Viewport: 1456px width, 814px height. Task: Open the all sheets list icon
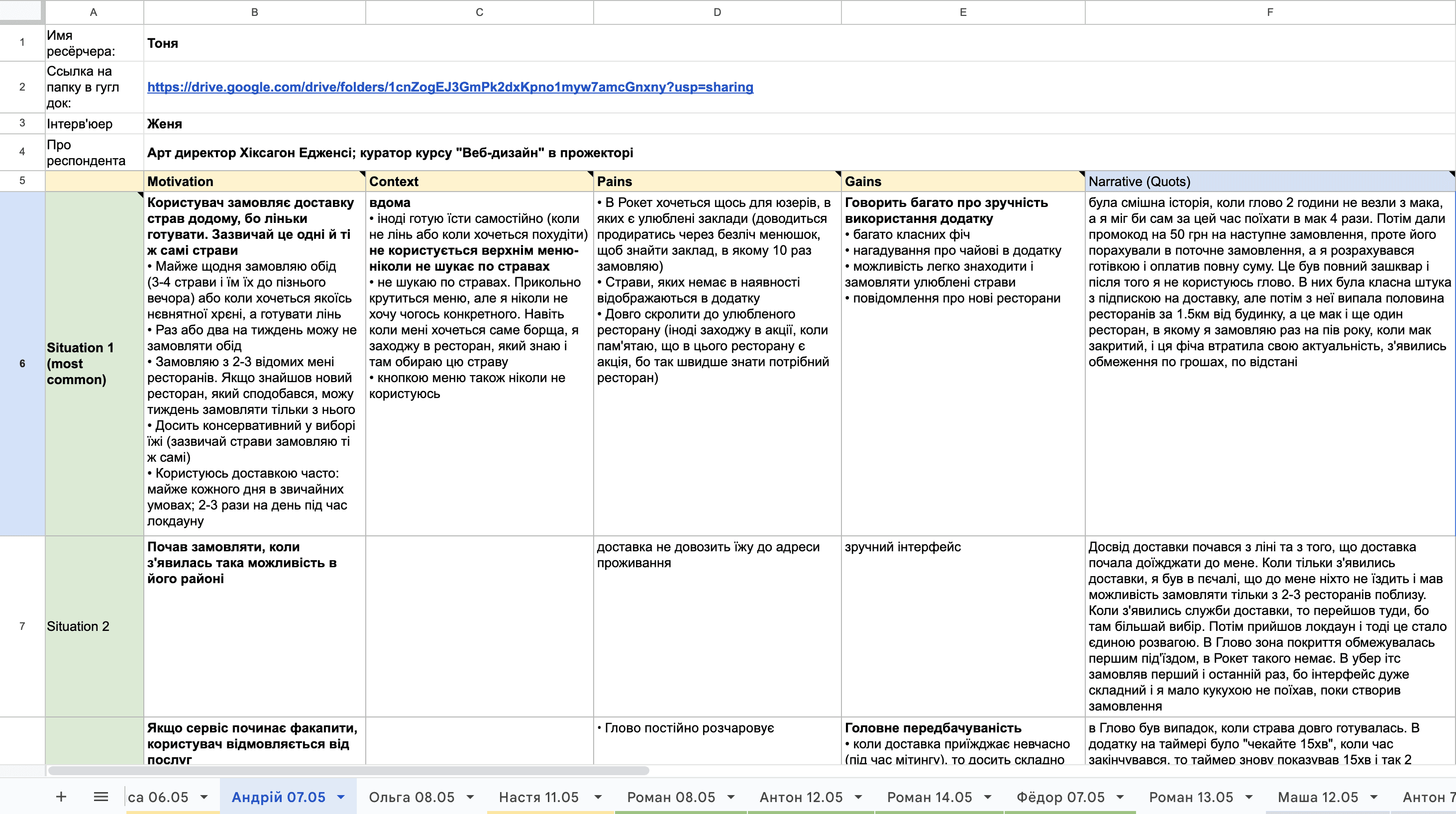[101, 797]
